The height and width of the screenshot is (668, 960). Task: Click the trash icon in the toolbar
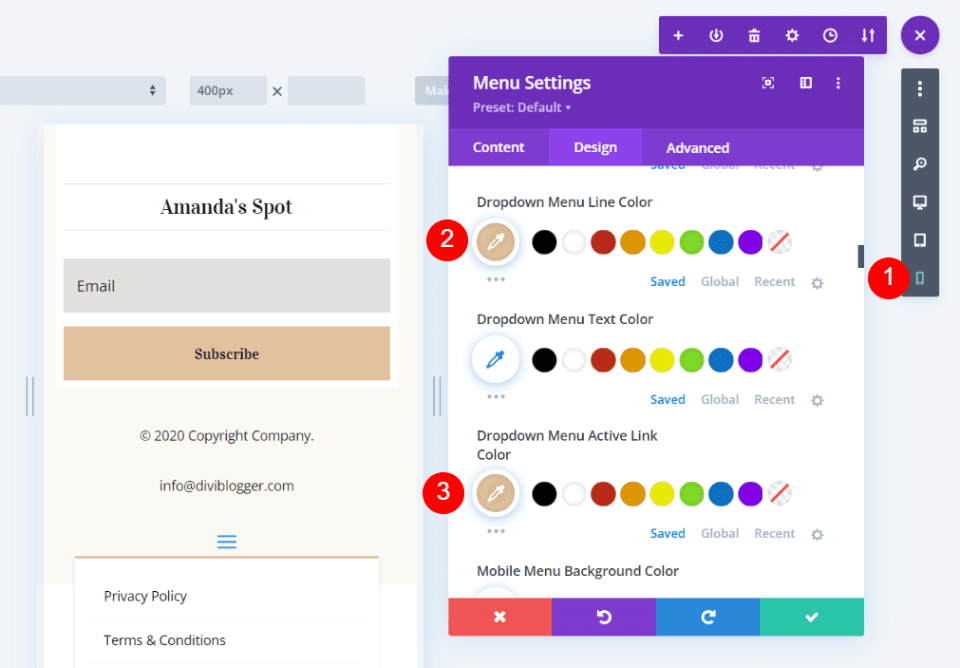pos(754,34)
